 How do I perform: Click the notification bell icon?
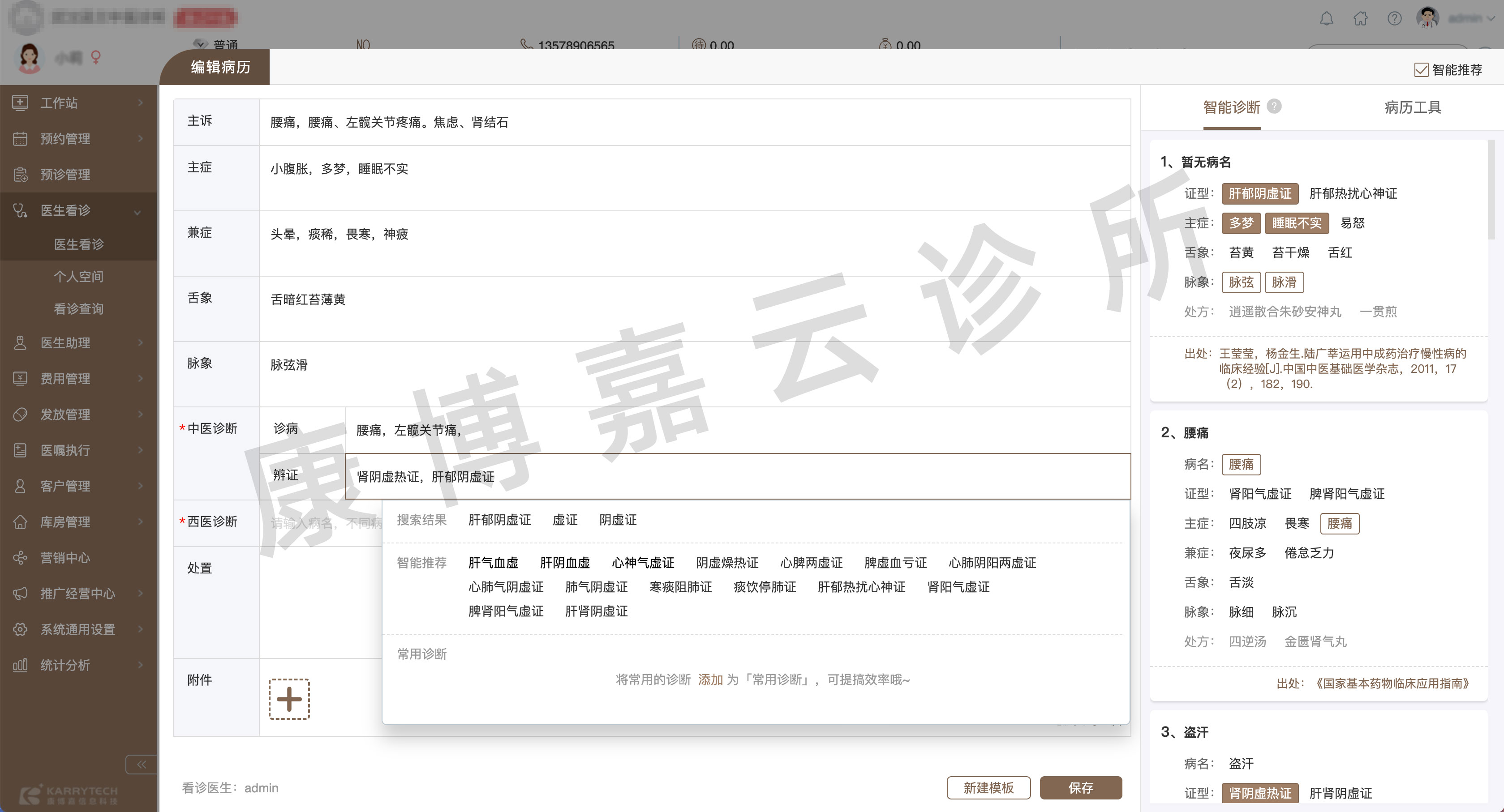(x=1327, y=19)
